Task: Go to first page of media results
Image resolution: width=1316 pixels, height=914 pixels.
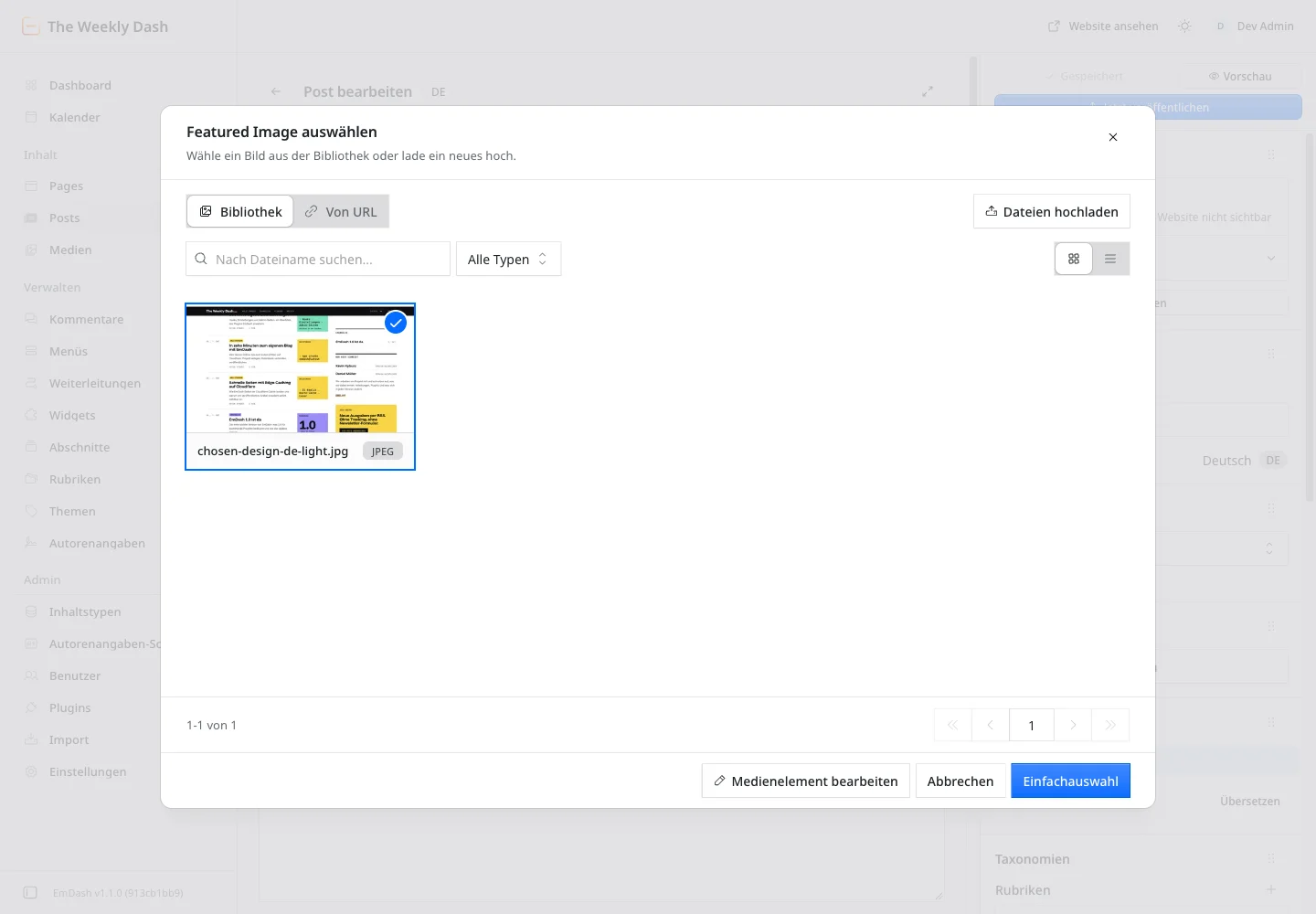Action: tap(952, 725)
